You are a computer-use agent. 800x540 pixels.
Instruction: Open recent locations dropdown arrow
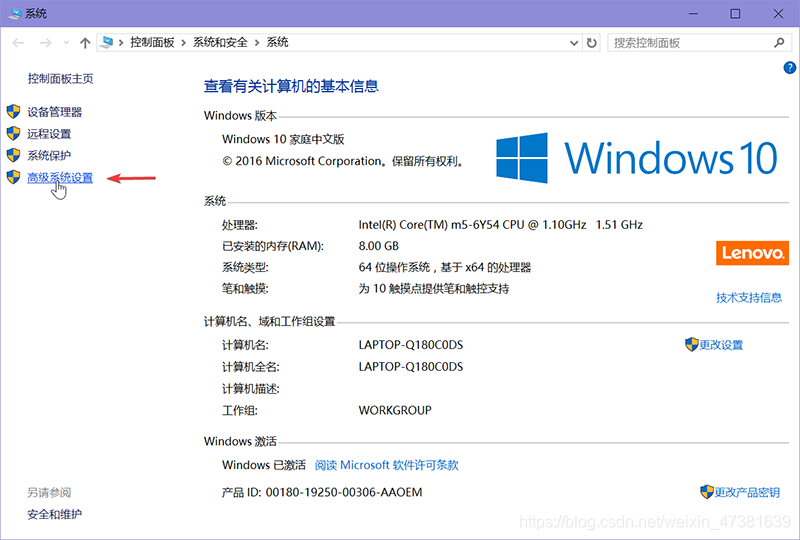pos(66,43)
